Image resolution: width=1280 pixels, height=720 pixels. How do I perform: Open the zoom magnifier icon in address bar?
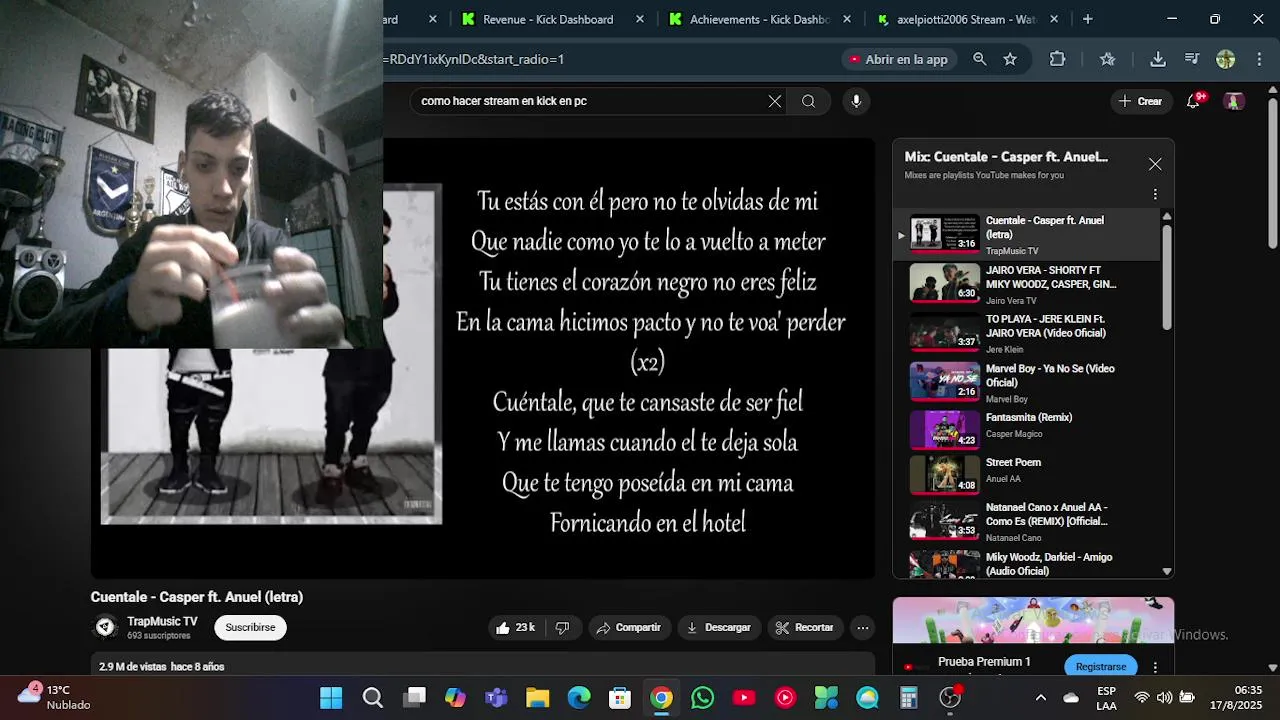coord(980,59)
